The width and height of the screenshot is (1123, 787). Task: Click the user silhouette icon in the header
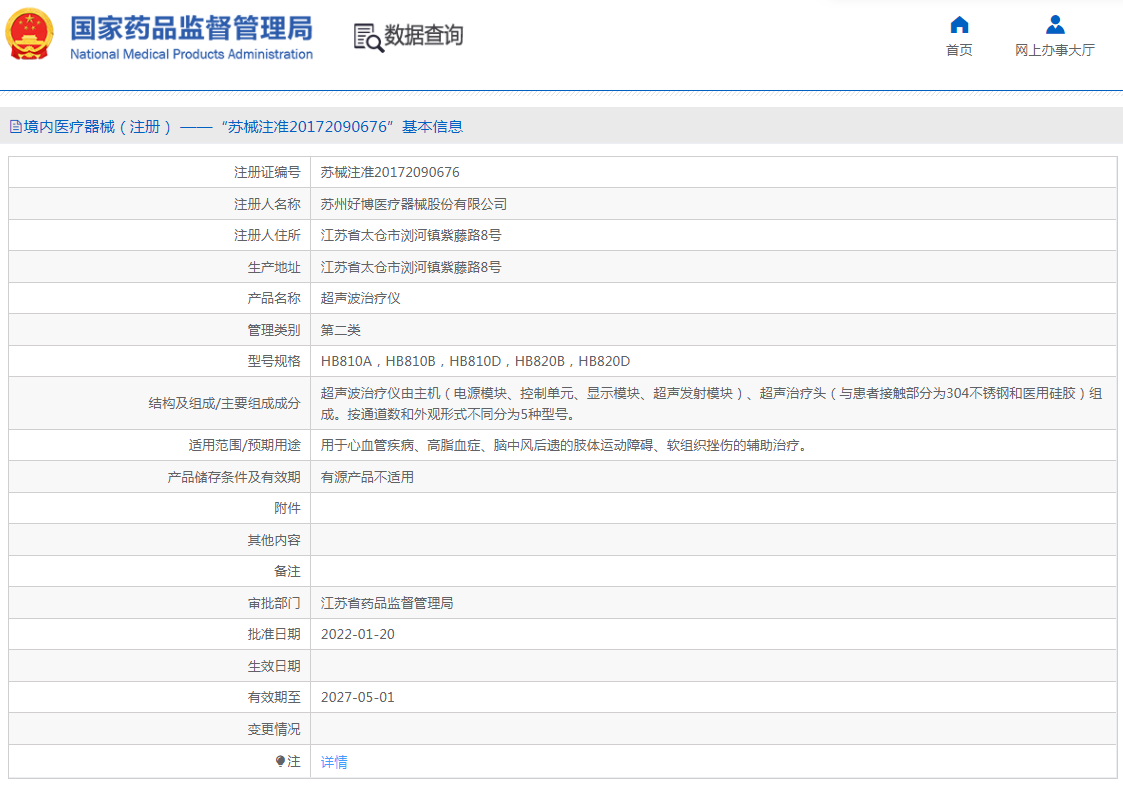pyautogui.click(x=1054, y=25)
